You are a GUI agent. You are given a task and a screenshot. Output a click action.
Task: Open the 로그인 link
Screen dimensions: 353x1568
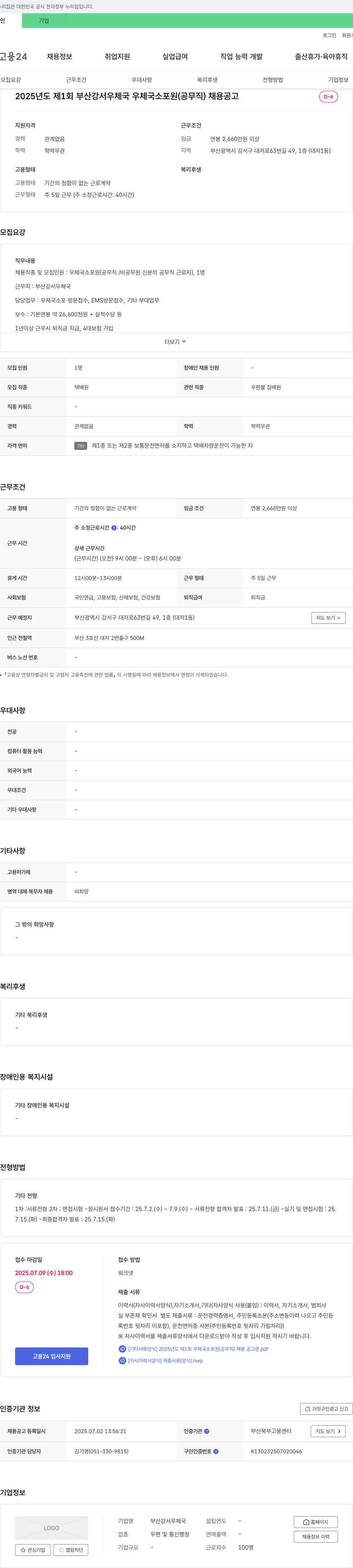pyautogui.click(x=329, y=35)
